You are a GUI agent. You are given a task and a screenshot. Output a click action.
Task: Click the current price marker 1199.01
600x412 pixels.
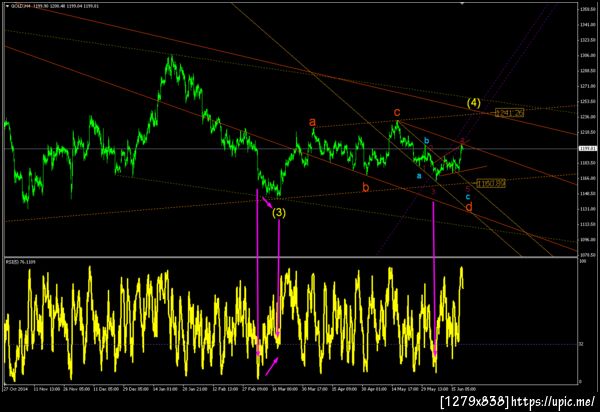(588, 148)
